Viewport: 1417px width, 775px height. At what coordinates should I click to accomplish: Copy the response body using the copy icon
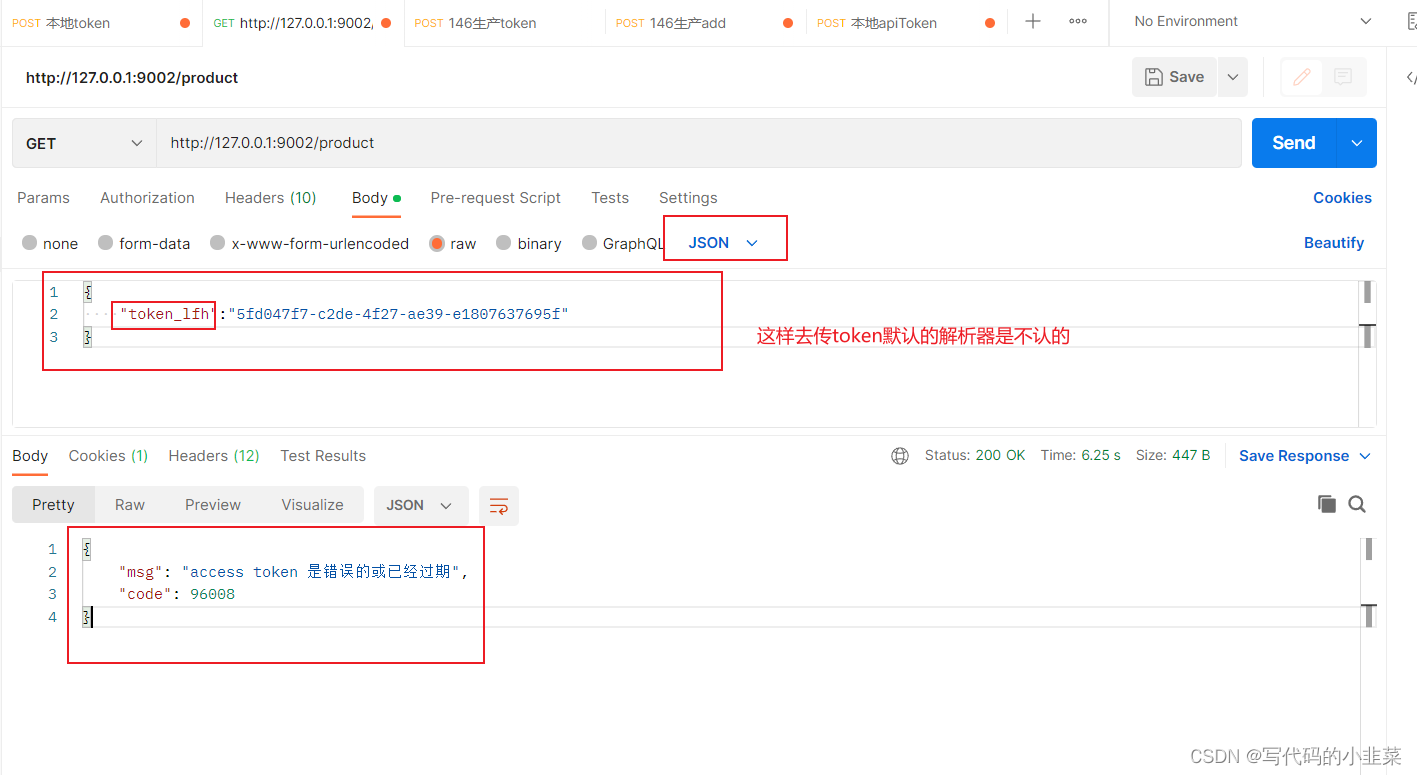[x=1326, y=503]
